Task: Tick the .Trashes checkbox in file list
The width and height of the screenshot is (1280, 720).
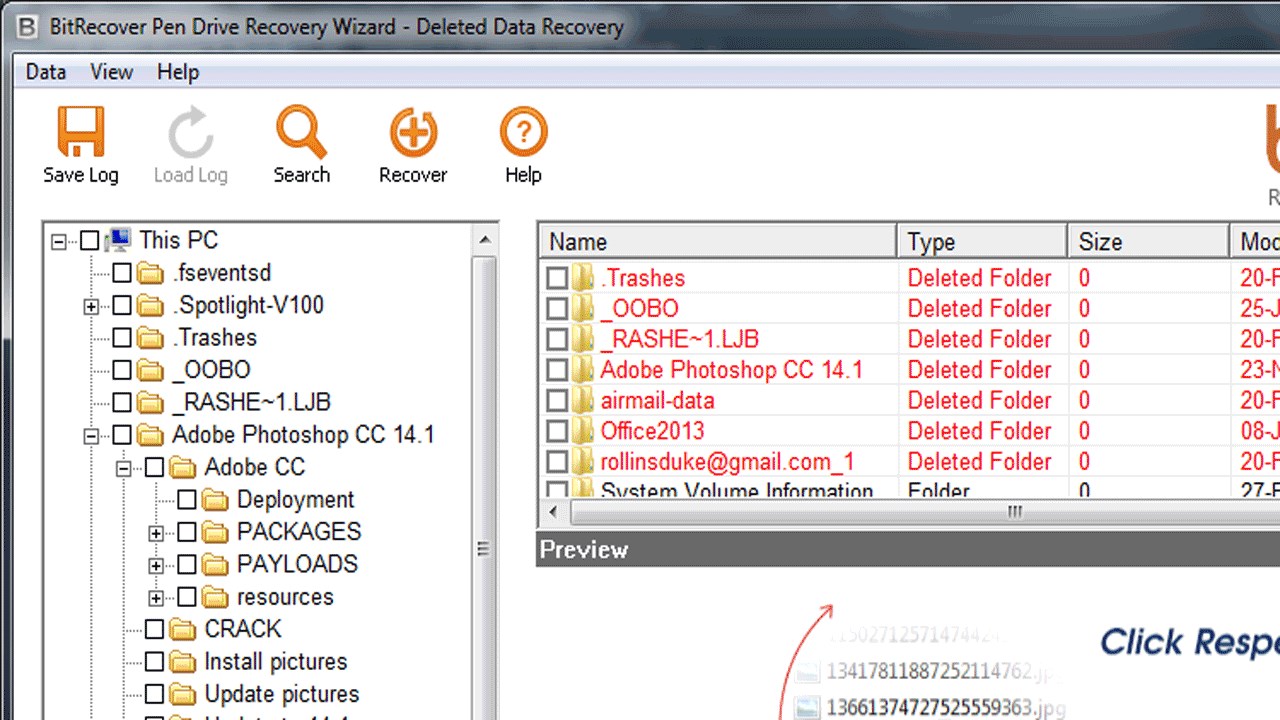Action: coord(557,278)
